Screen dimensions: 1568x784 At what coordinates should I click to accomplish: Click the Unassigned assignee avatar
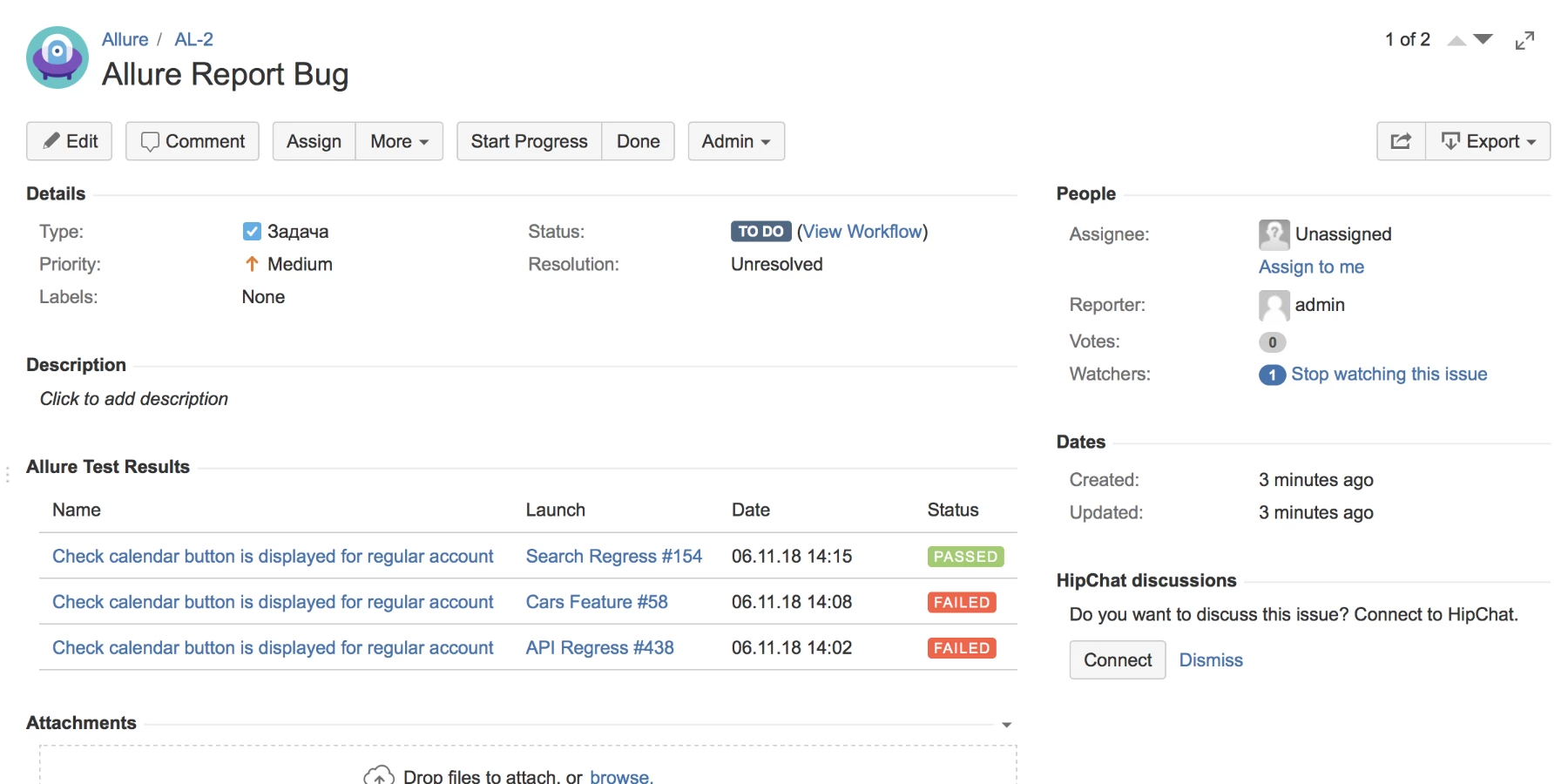click(1274, 234)
